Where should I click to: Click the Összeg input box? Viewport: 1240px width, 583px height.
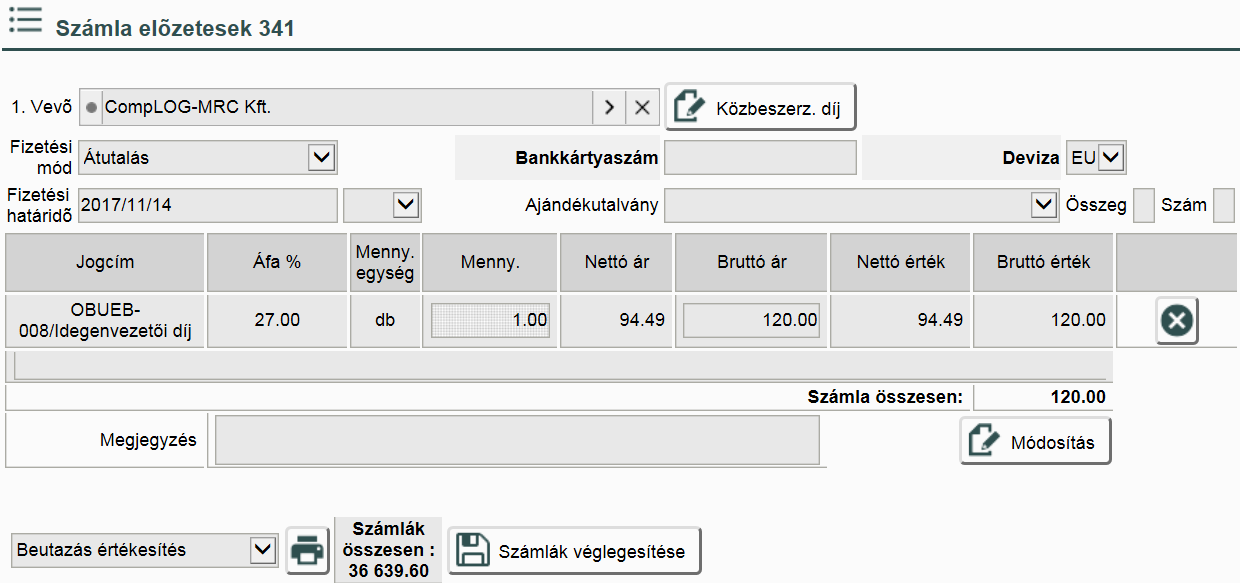point(1143,205)
